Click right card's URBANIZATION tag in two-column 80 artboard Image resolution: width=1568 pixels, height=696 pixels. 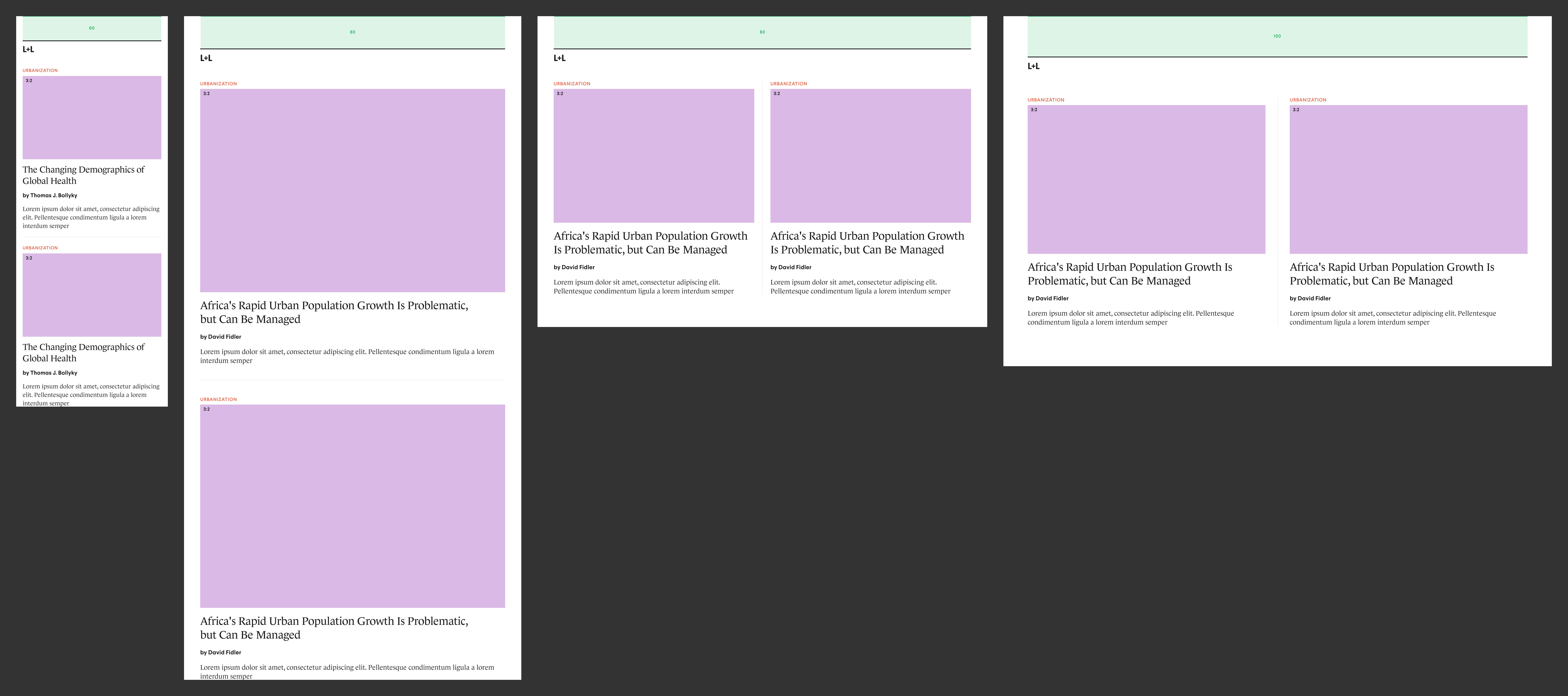pos(789,84)
